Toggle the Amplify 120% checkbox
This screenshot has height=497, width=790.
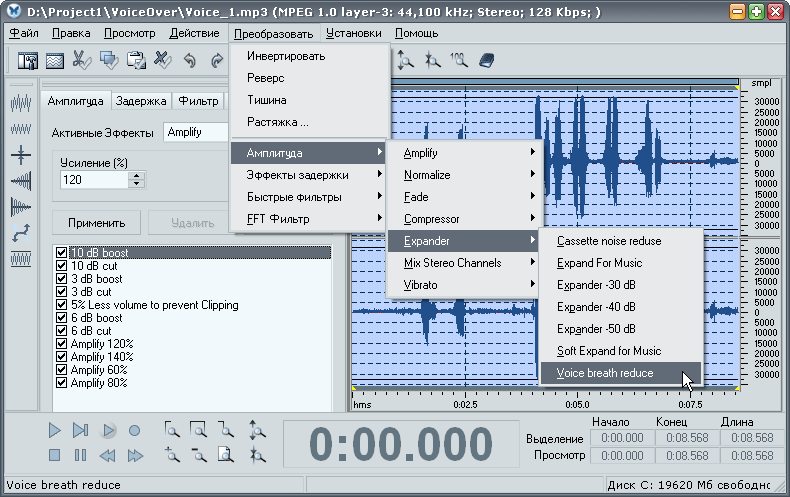(61, 344)
